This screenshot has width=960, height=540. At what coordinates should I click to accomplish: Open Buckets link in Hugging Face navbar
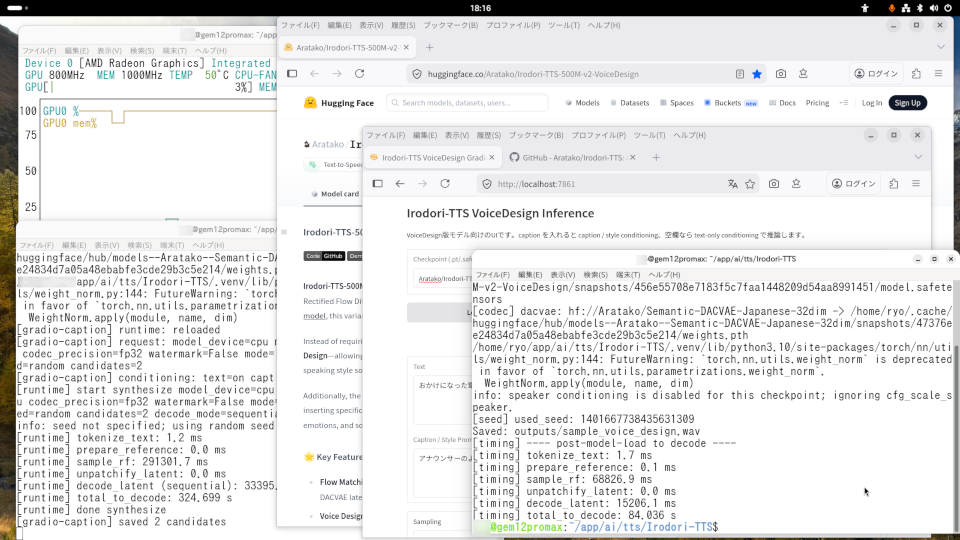click(730, 103)
